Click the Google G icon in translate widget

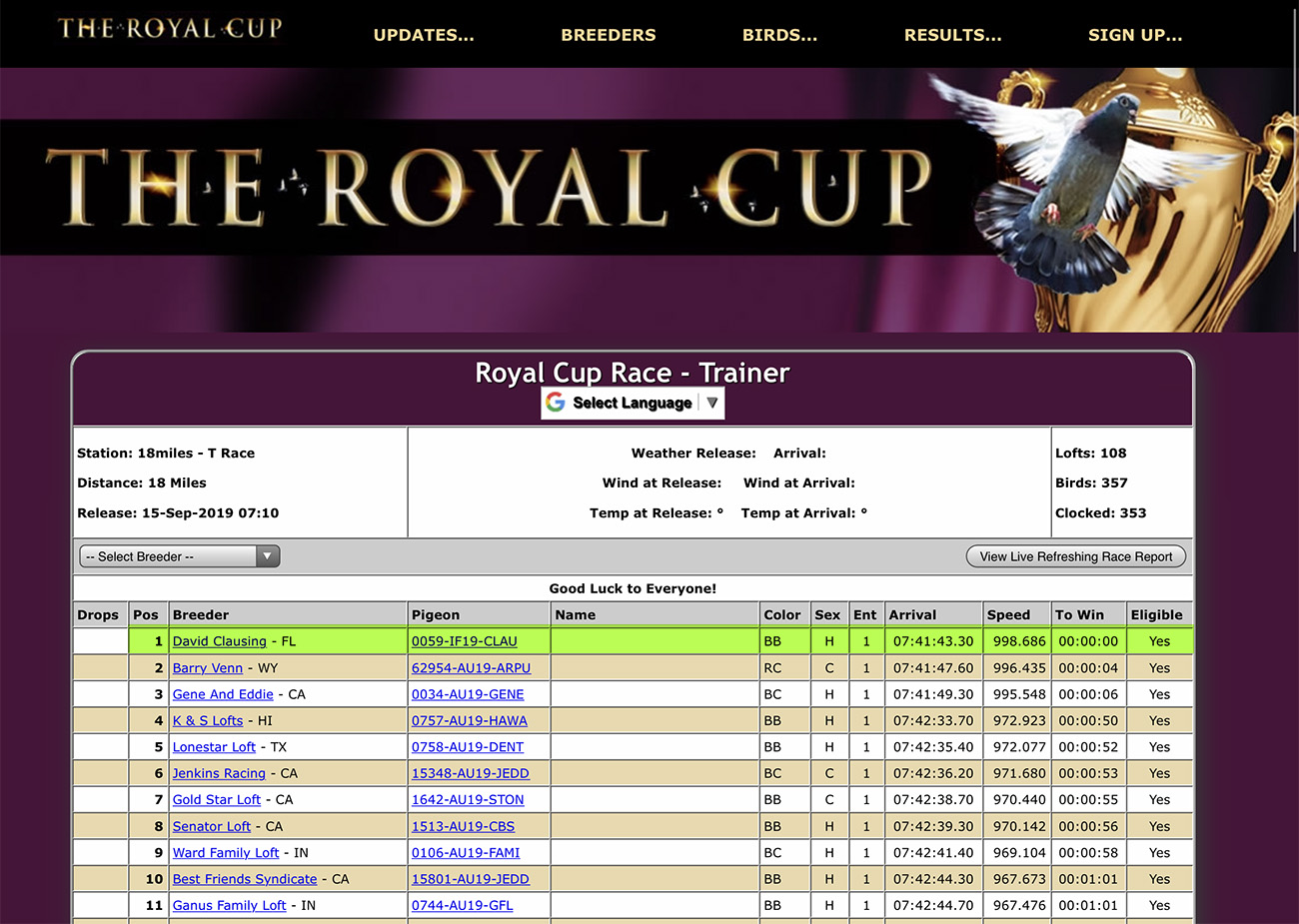pyautogui.click(x=556, y=403)
